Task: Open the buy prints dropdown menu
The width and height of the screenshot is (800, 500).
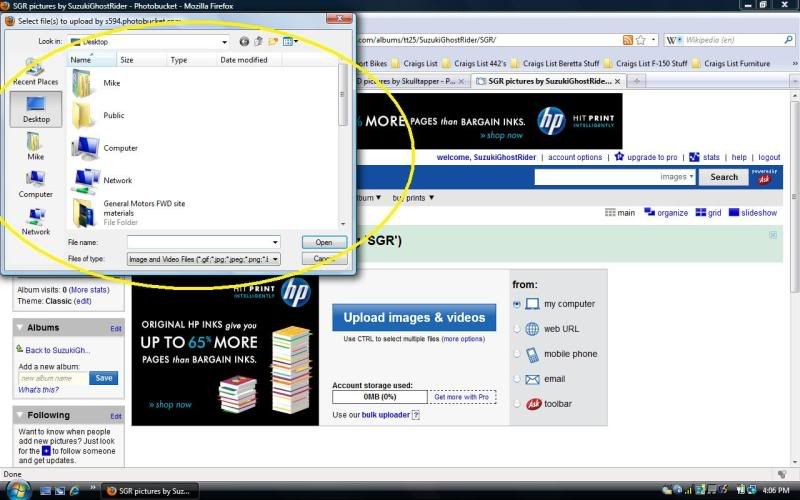Action: click(x=413, y=198)
